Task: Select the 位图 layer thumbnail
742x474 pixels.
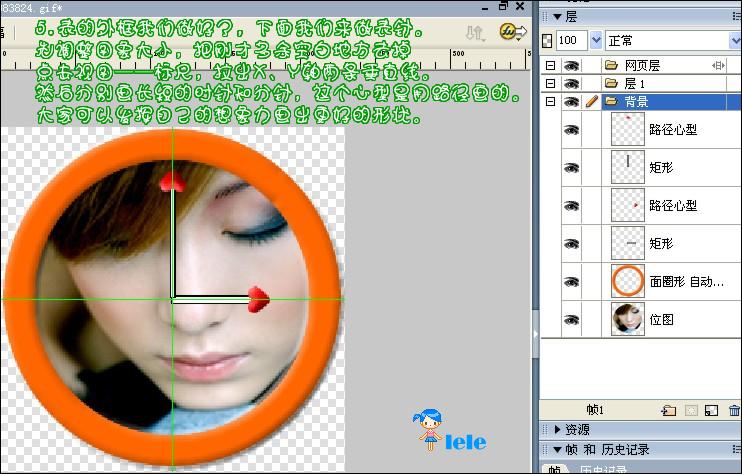Action: (x=628, y=319)
